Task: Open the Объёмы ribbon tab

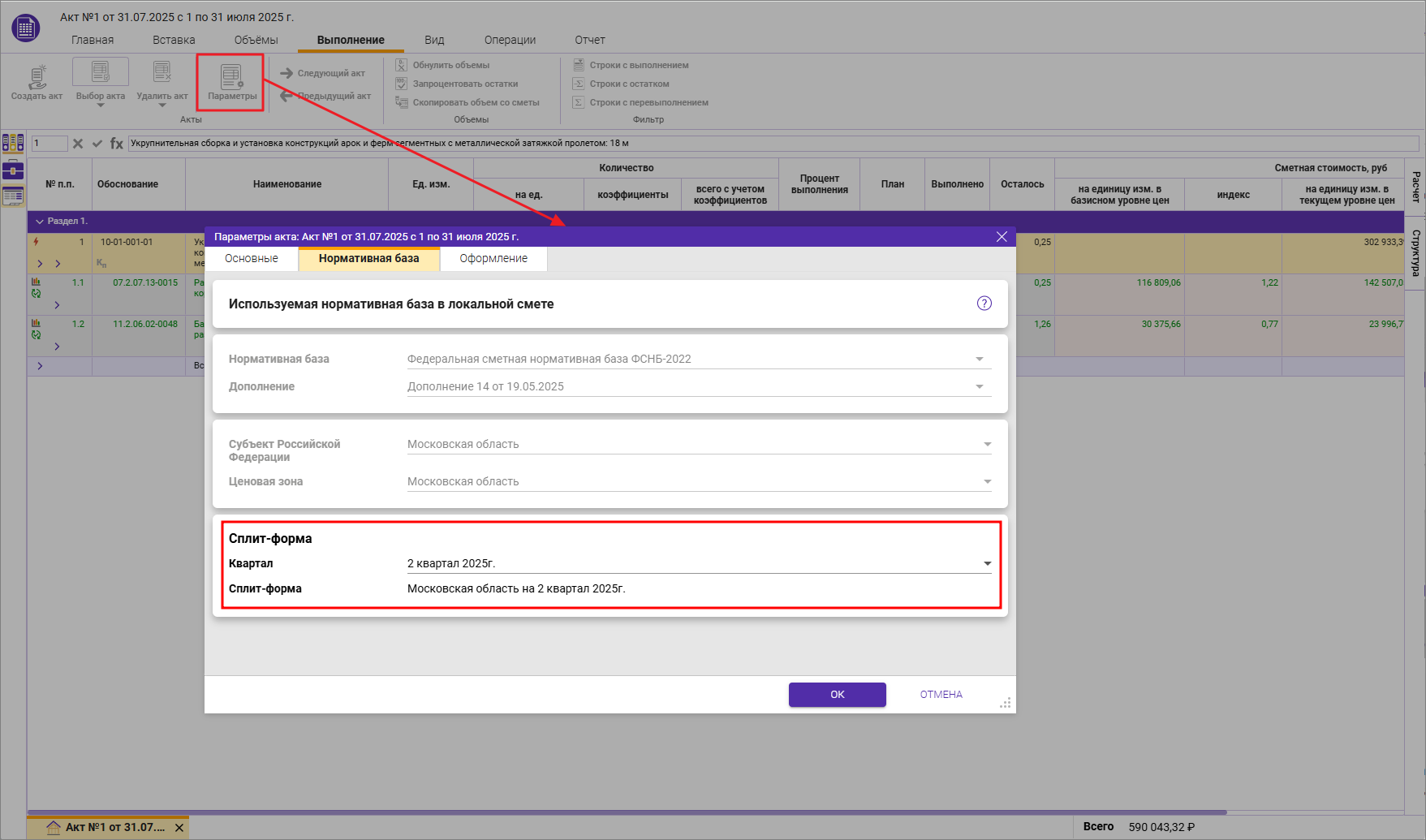Action: pos(256,40)
